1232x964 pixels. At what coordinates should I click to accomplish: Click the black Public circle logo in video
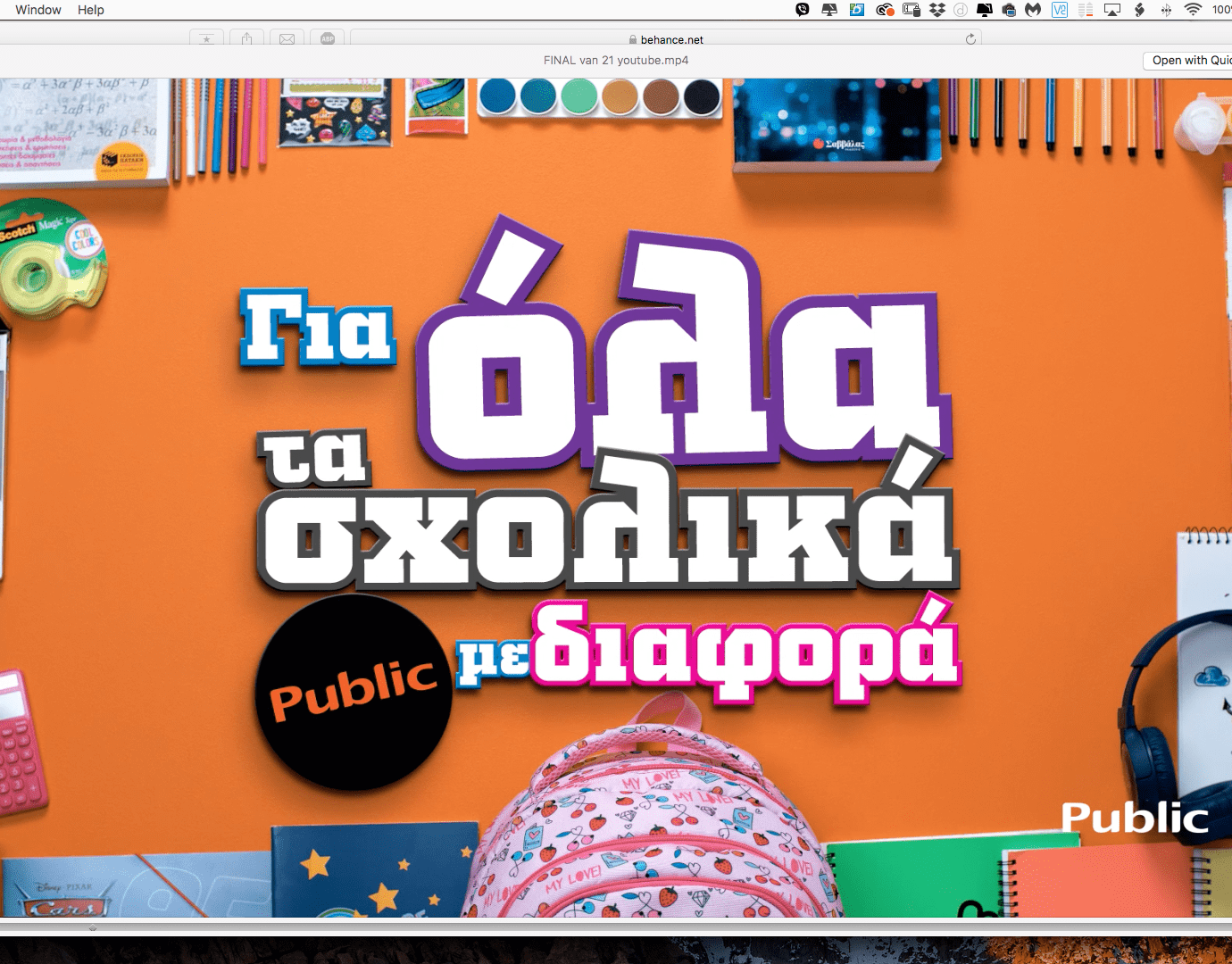[354, 693]
